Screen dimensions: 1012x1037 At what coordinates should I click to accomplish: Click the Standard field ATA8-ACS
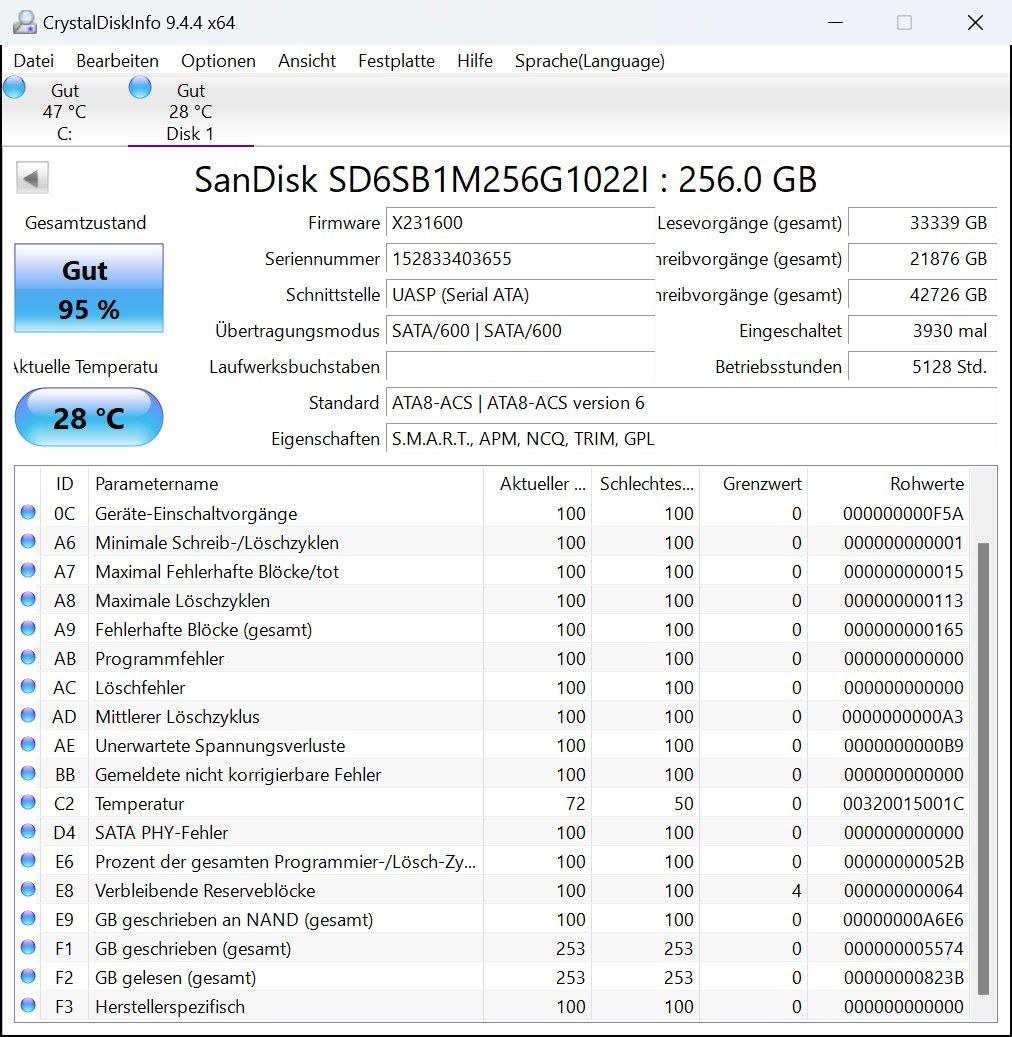(x=691, y=403)
